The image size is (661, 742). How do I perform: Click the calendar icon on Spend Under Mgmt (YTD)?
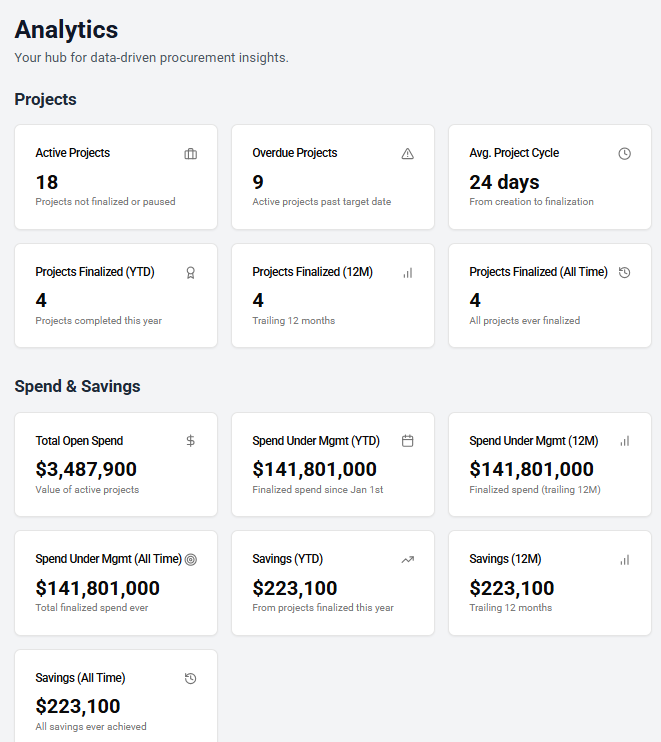(407, 441)
